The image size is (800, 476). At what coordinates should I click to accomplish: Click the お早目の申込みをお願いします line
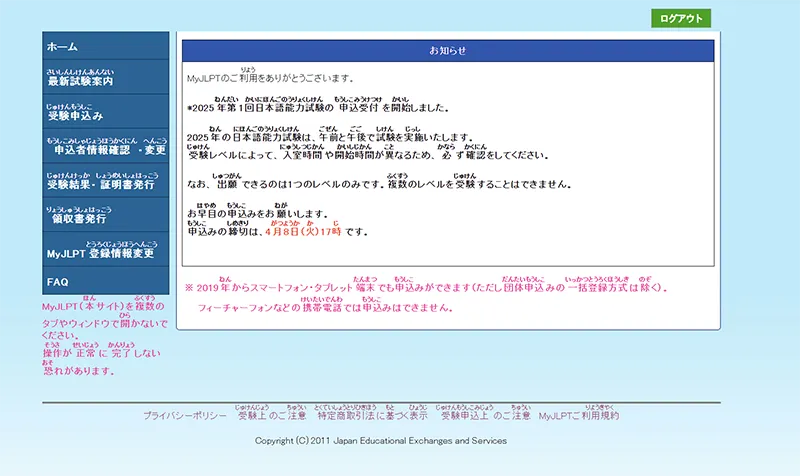[x=258, y=214]
